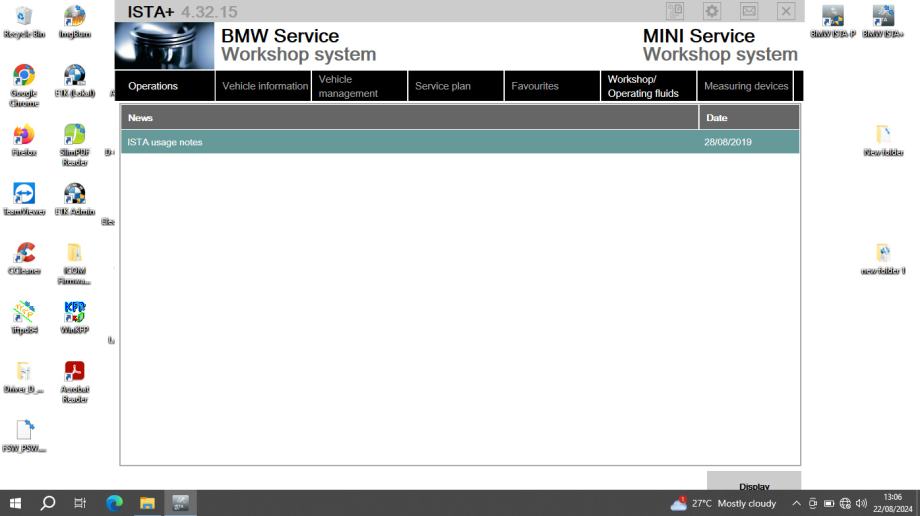The width and height of the screenshot is (920, 516).
Task: Open taskbar Search
Action: click(x=48, y=503)
